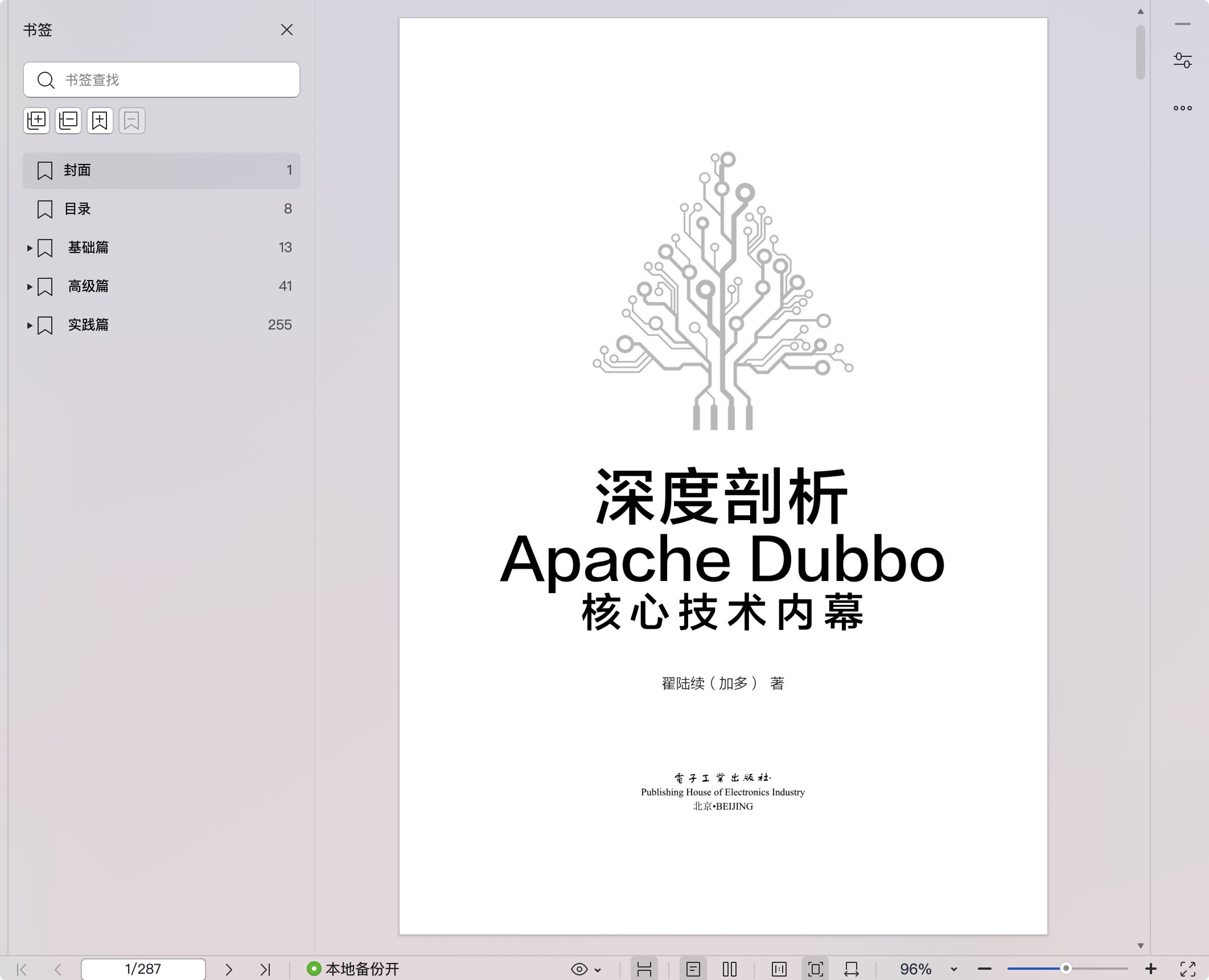Go to the previous page
The width and height of the screenshot is (1209, 980).
pos(58,969)
